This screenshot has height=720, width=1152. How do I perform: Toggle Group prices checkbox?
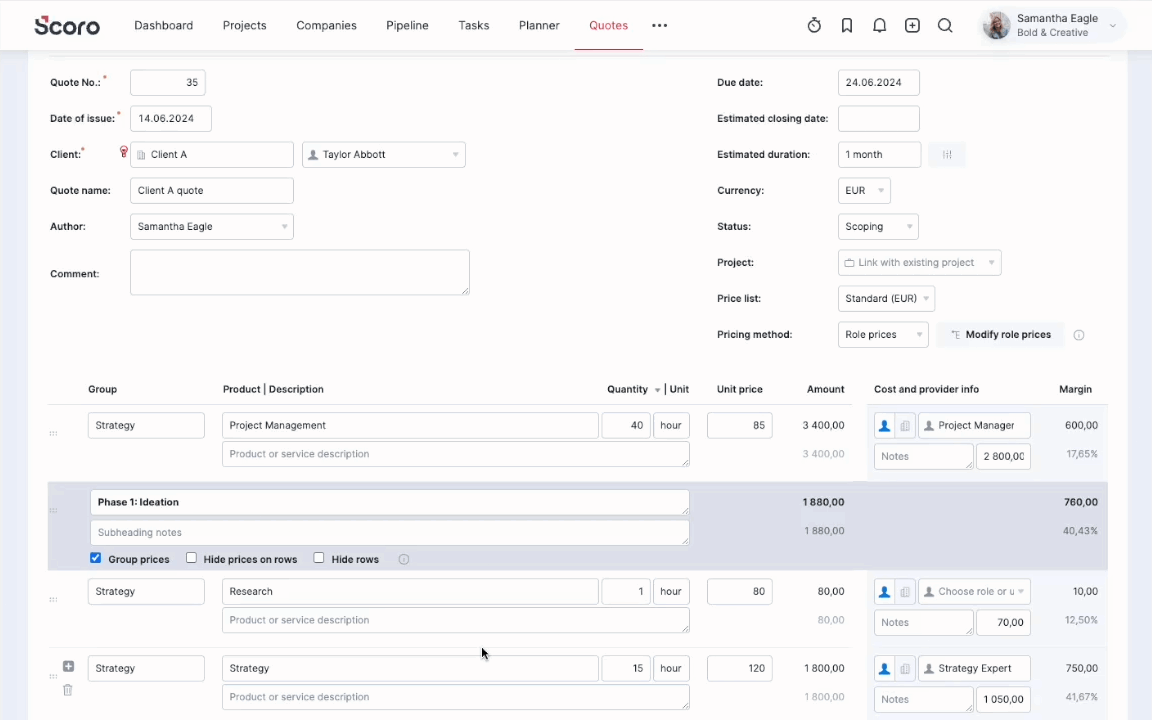click(x=96, y=558)
